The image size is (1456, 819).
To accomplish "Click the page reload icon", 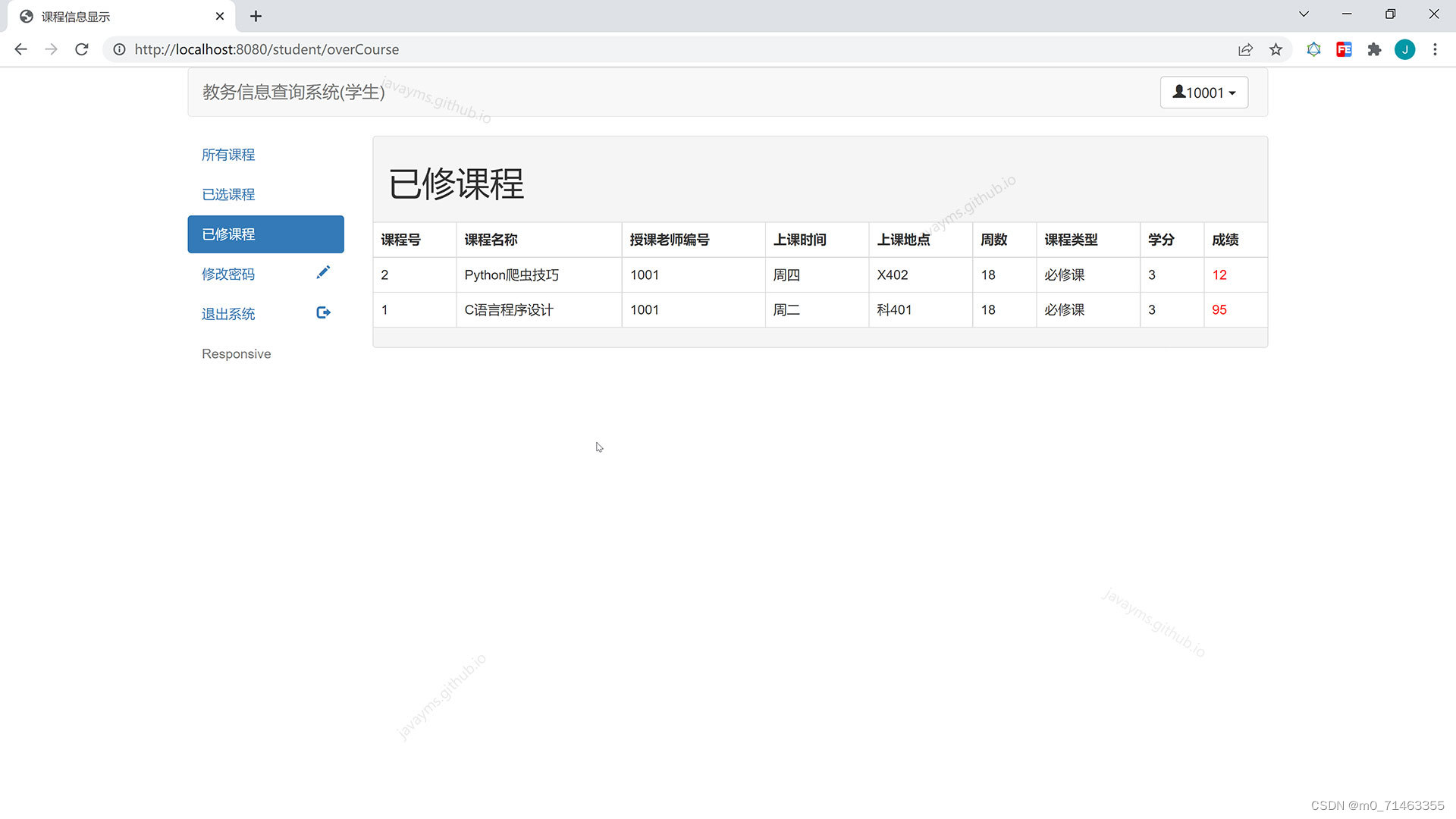I will coord(81,49).
